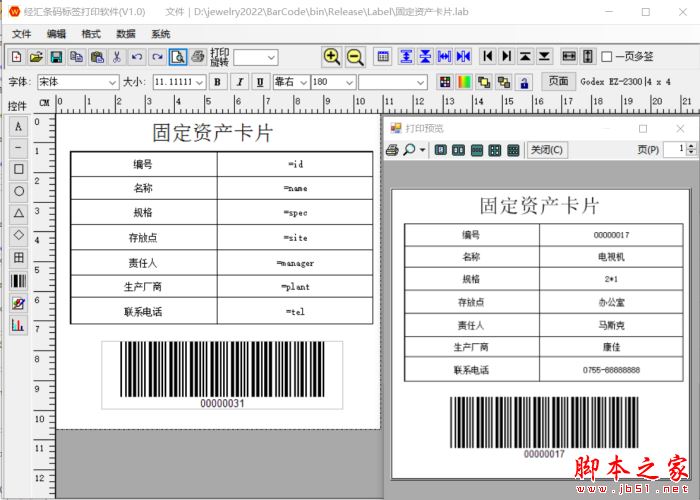Click 关闭(C) button in preview window
Image resolution: width=700 pixels, height=500 pixels.
[547, 150]
